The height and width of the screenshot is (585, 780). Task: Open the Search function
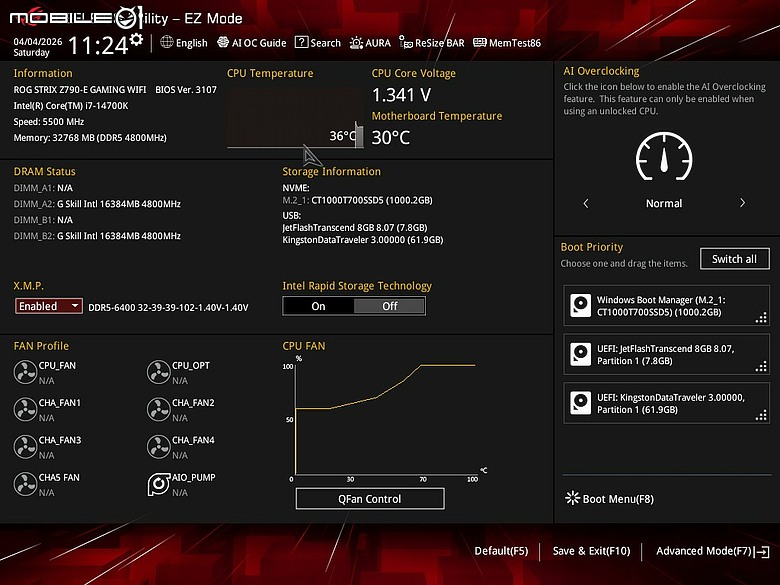[x=318, y=43]
